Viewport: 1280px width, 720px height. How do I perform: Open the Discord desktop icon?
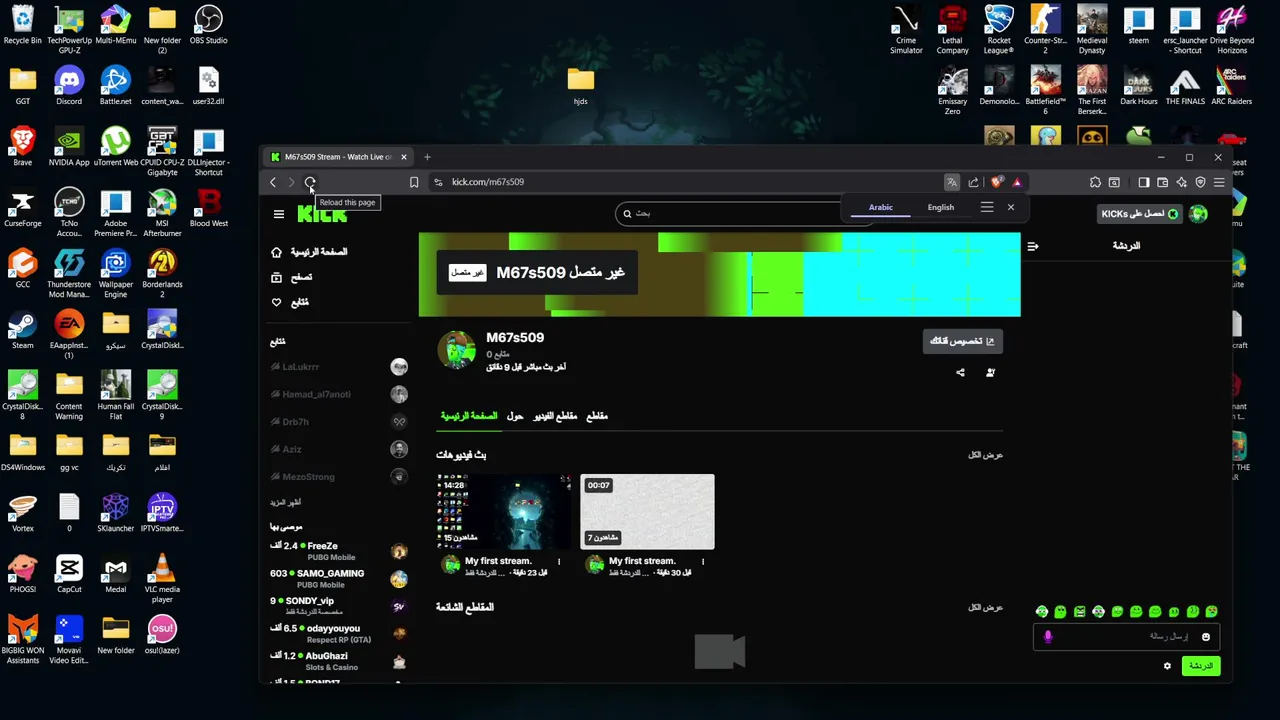point(69,86)
